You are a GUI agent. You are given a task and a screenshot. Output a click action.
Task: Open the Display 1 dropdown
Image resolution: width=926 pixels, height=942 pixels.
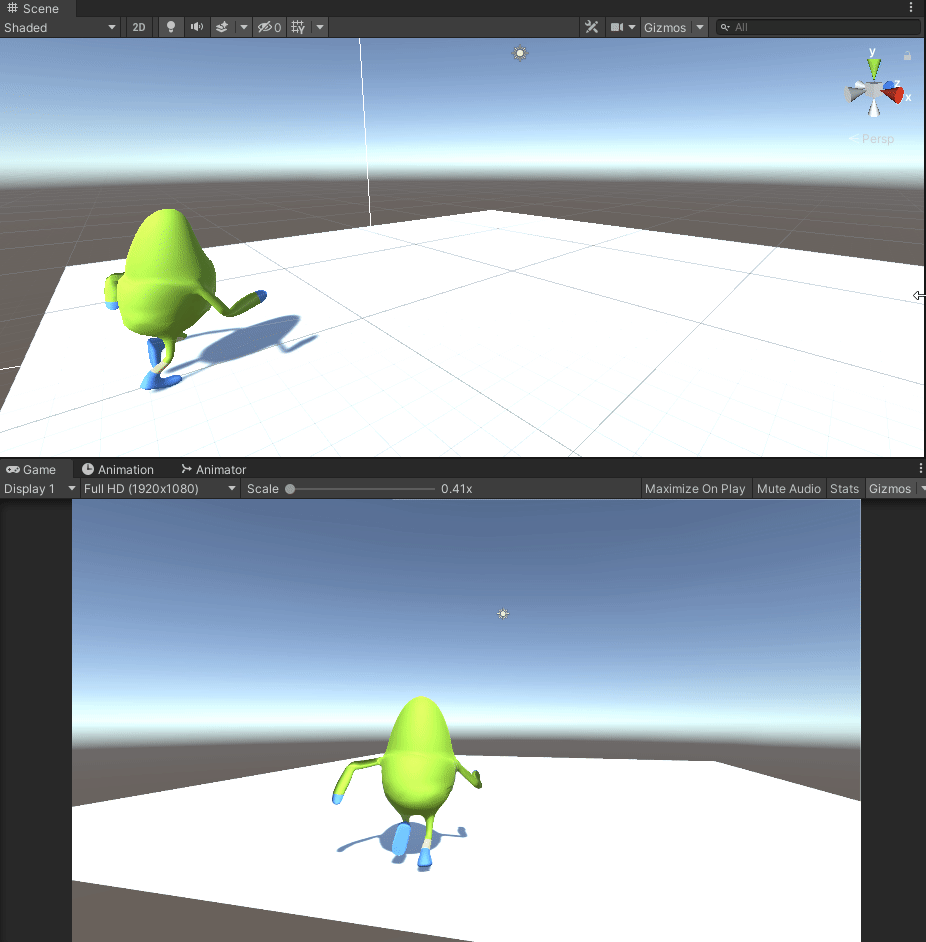click(x=40, y=489)
